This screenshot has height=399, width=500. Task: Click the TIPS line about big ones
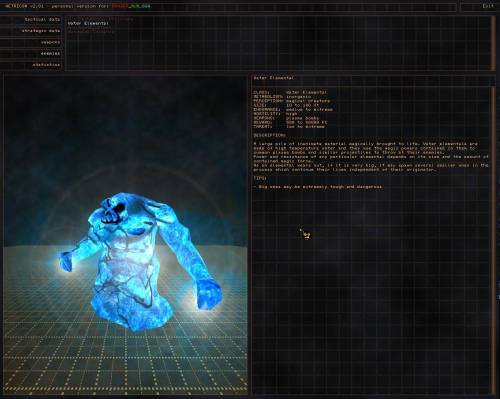point(318,187)
